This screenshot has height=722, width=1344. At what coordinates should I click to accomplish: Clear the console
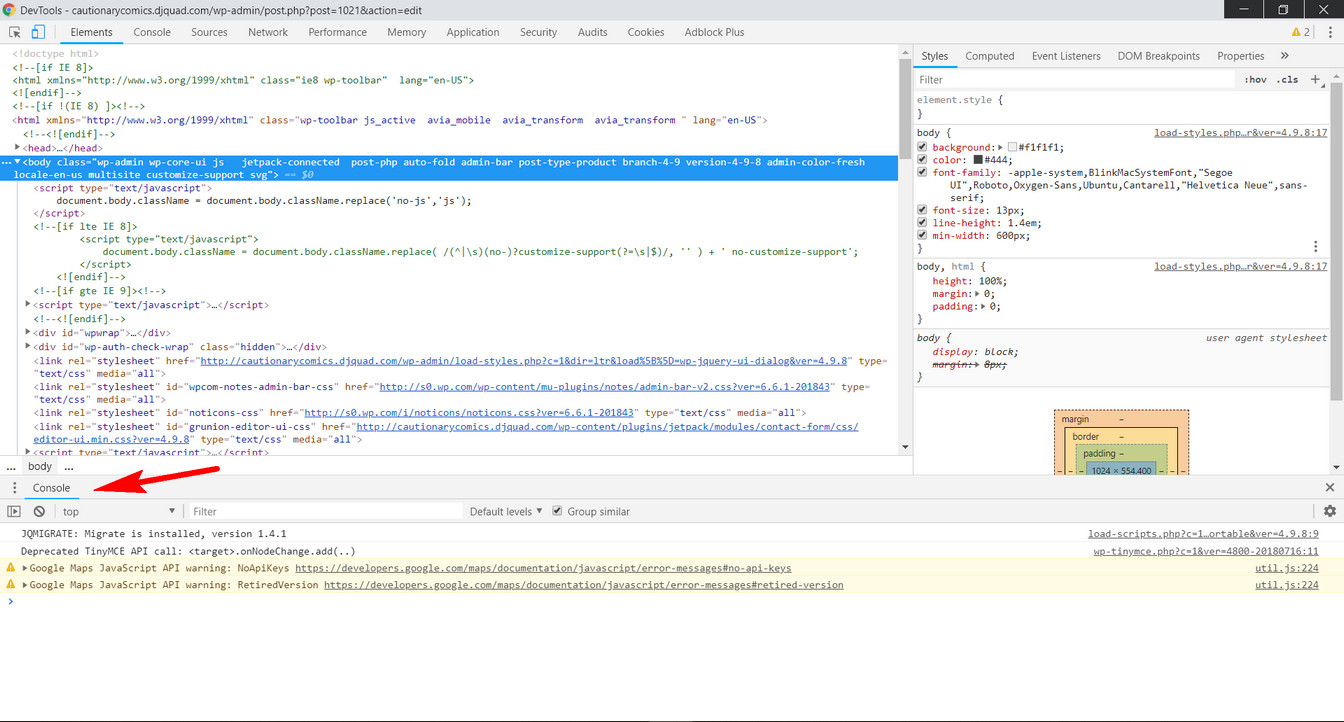40,511
